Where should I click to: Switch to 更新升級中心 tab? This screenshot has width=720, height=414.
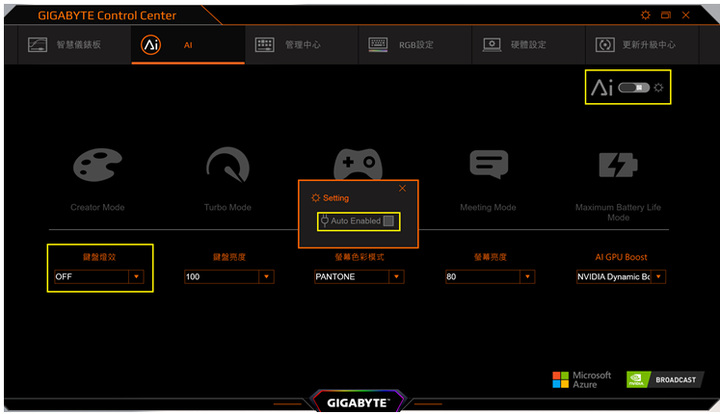click(642, 45)
